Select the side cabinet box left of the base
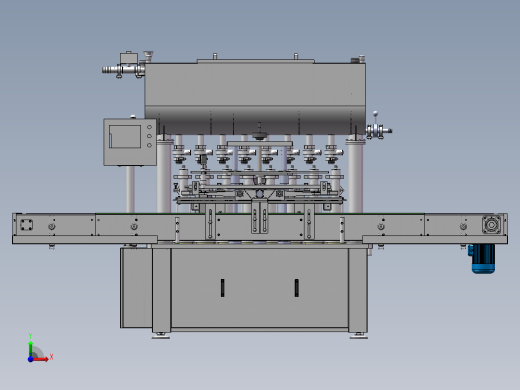The width and height of the screenshot is (520, 390). 136,287
